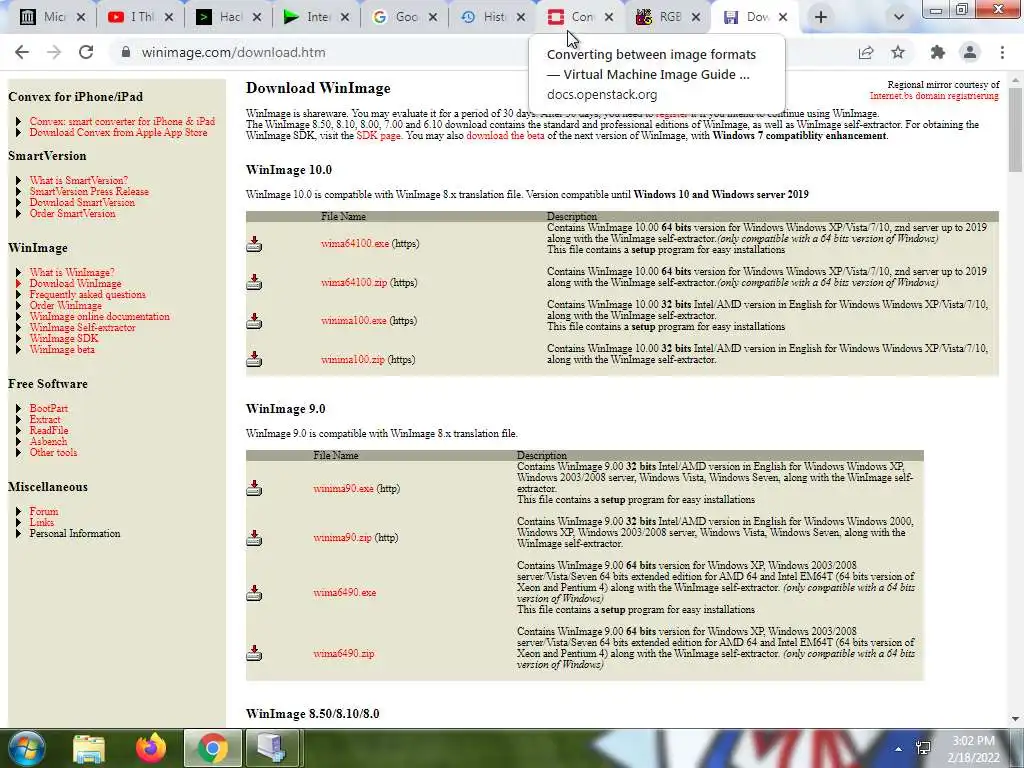Image resolution: width=1024 pixels, height=768 pixels.
Task: Click the download the beta link
Action: 505,136
